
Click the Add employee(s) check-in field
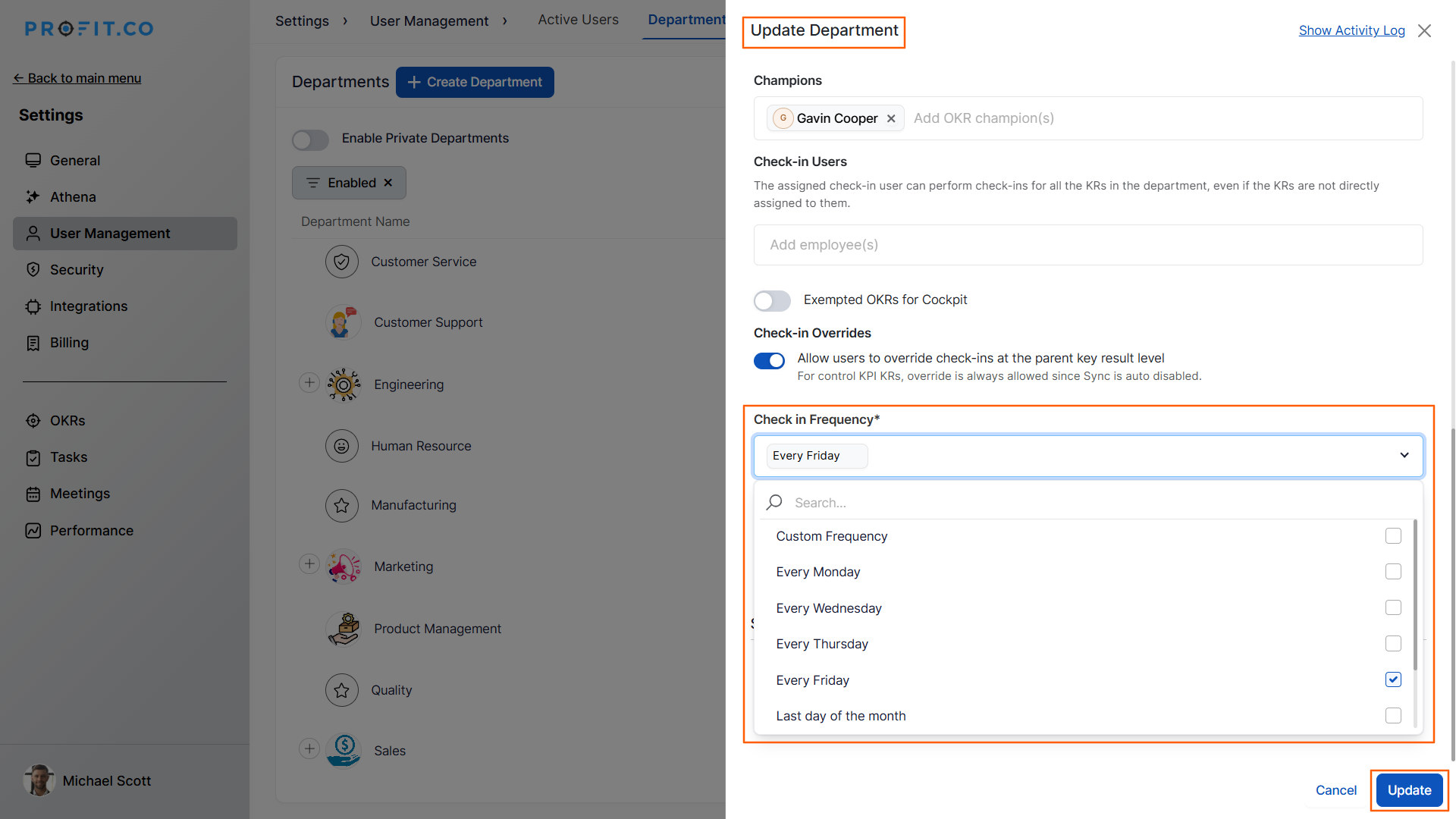click(1088, 245)
